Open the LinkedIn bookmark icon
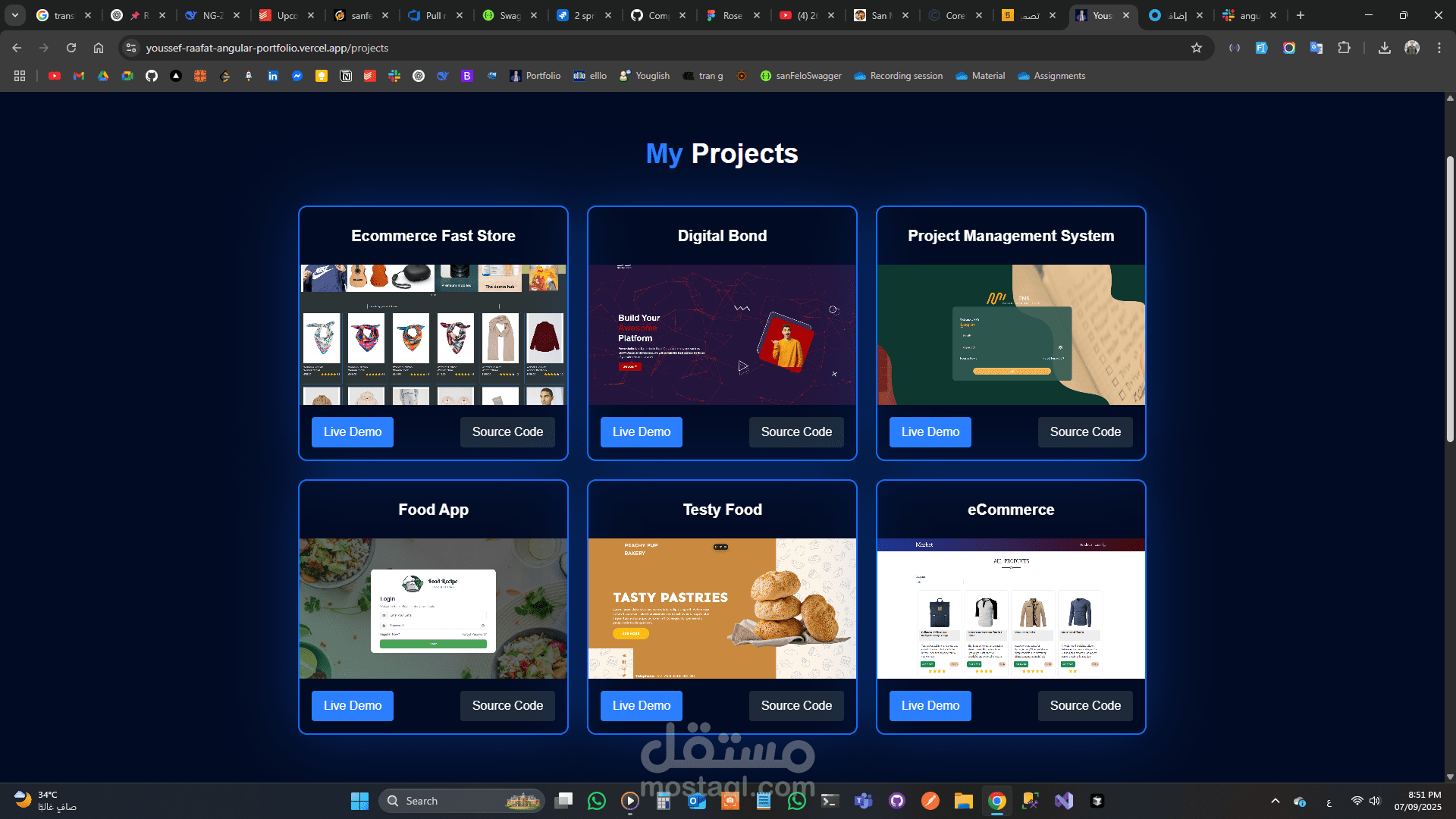The width and height of the screenshot is (1456, 819). click(273, 76)
